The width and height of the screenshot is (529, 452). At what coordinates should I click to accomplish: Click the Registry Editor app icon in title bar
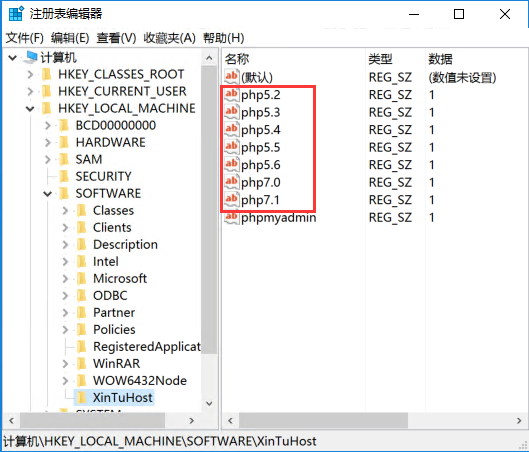pos(16,13)
